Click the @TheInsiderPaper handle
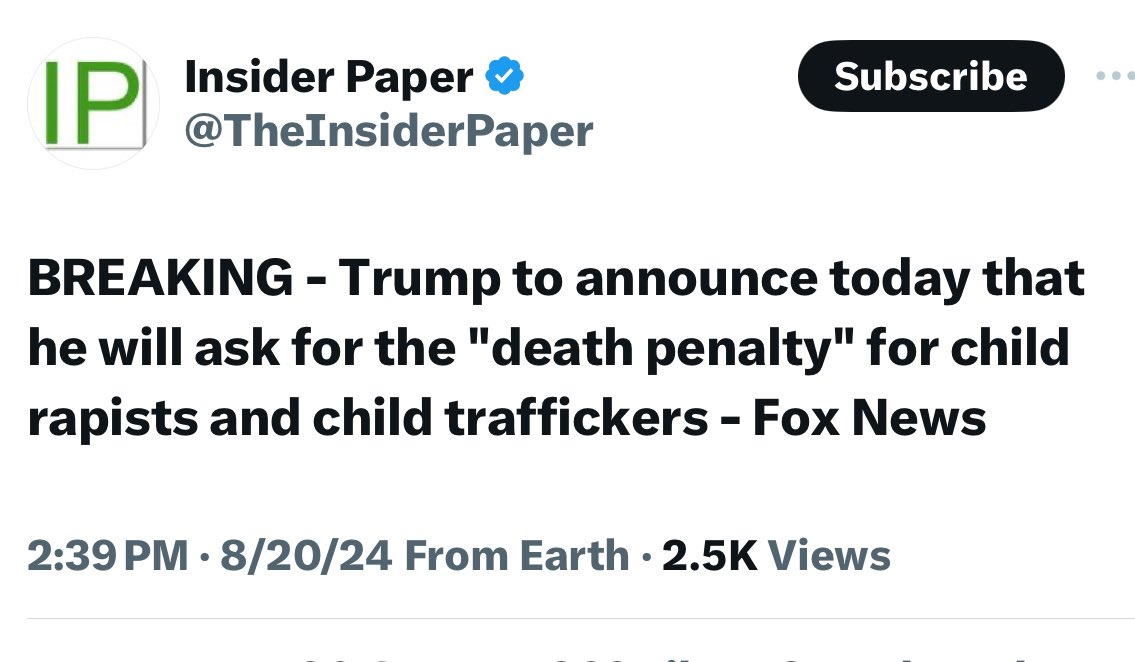Viewport: 1135px width, 662px height. [389, 130]
